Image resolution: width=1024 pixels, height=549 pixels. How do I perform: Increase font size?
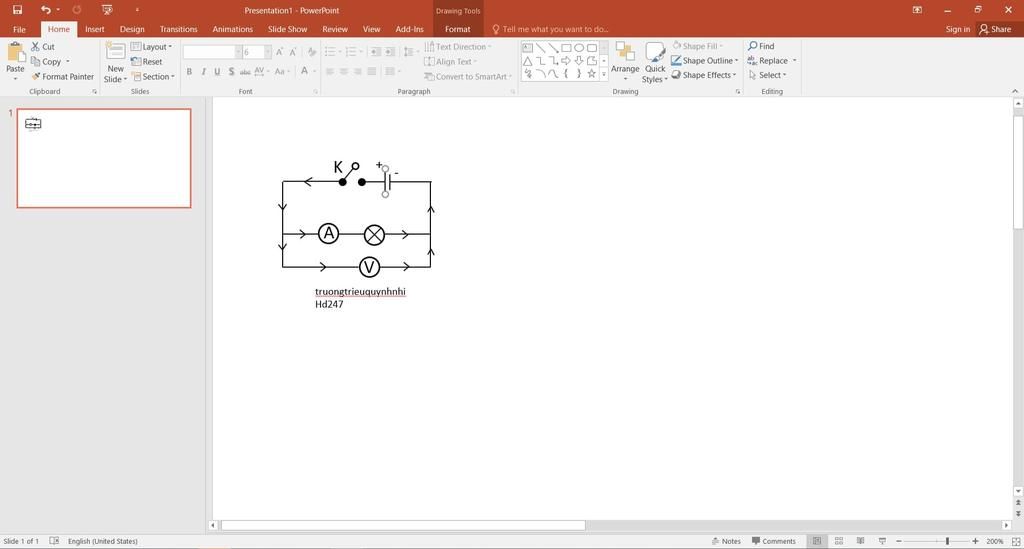tap(280, 52)
